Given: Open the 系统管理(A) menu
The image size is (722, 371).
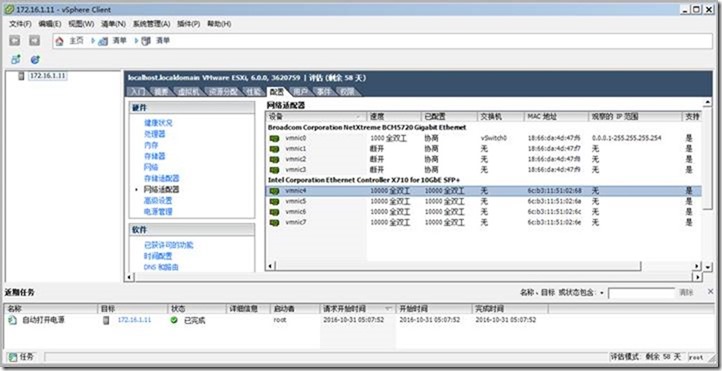Looking at the screenshot, I should (x=151, y=24).
